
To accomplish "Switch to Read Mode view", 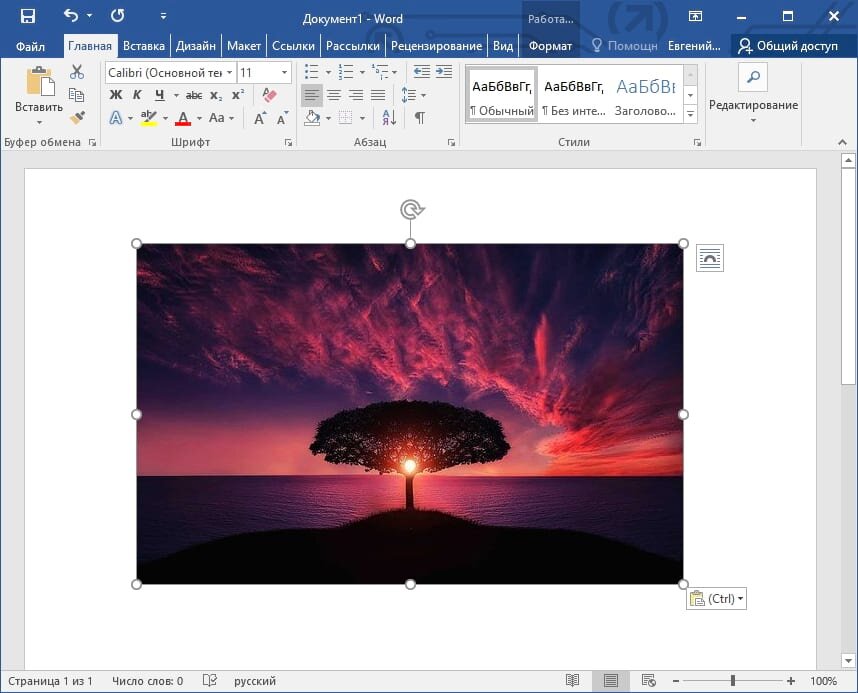I will tap(572, 680).
